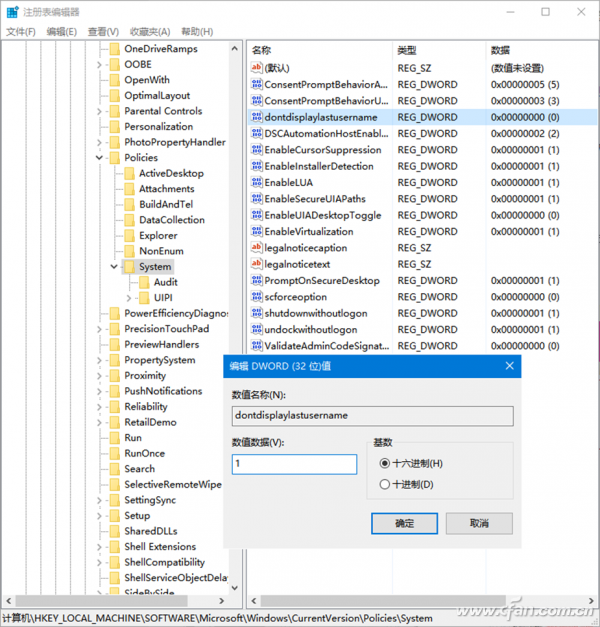Expand the UIPI tree node
The width and height of the screenshot is (600, 627).
128,298
